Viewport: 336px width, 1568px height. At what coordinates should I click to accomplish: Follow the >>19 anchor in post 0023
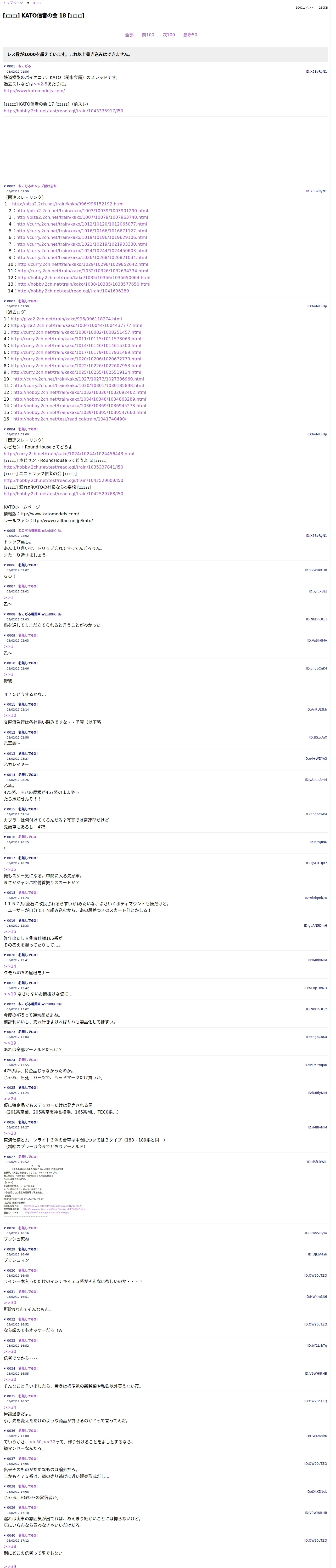[10, 1043]
